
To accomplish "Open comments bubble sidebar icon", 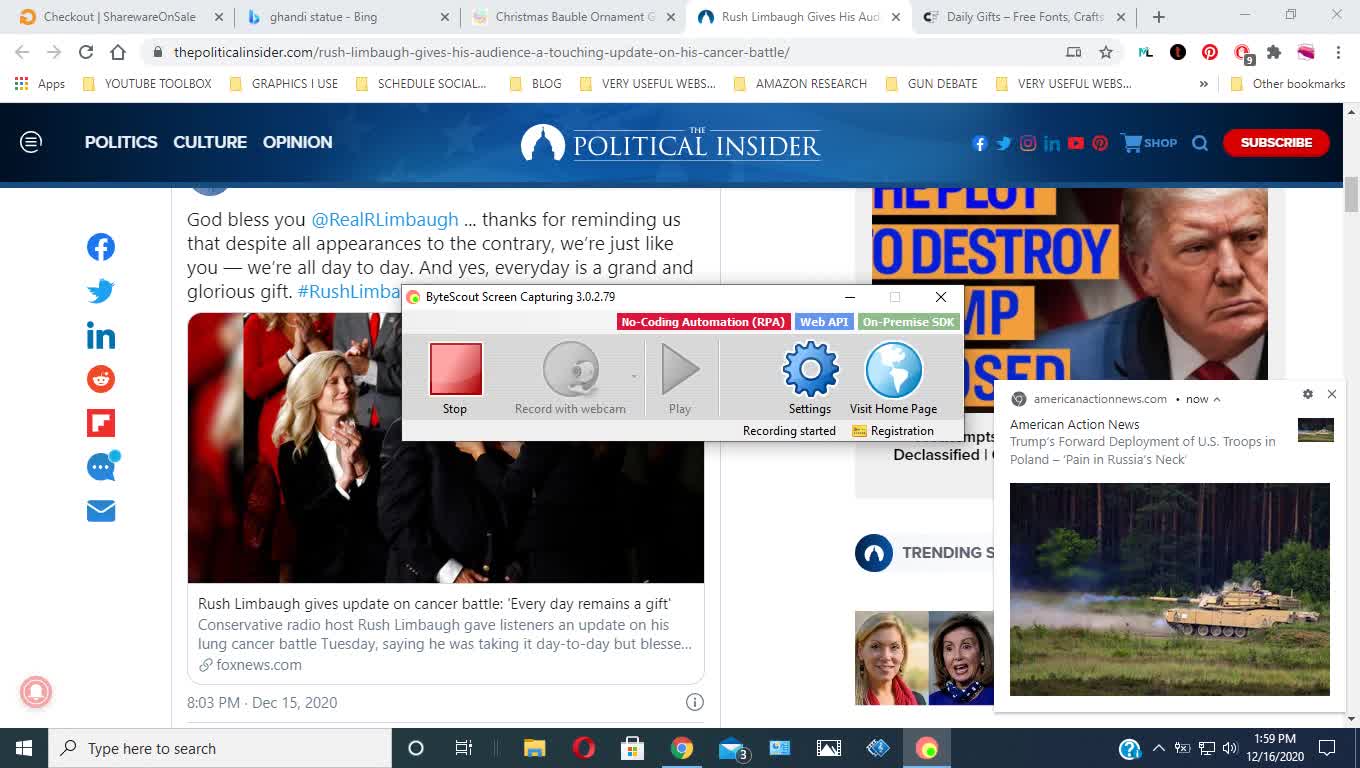I will (102, 466).
